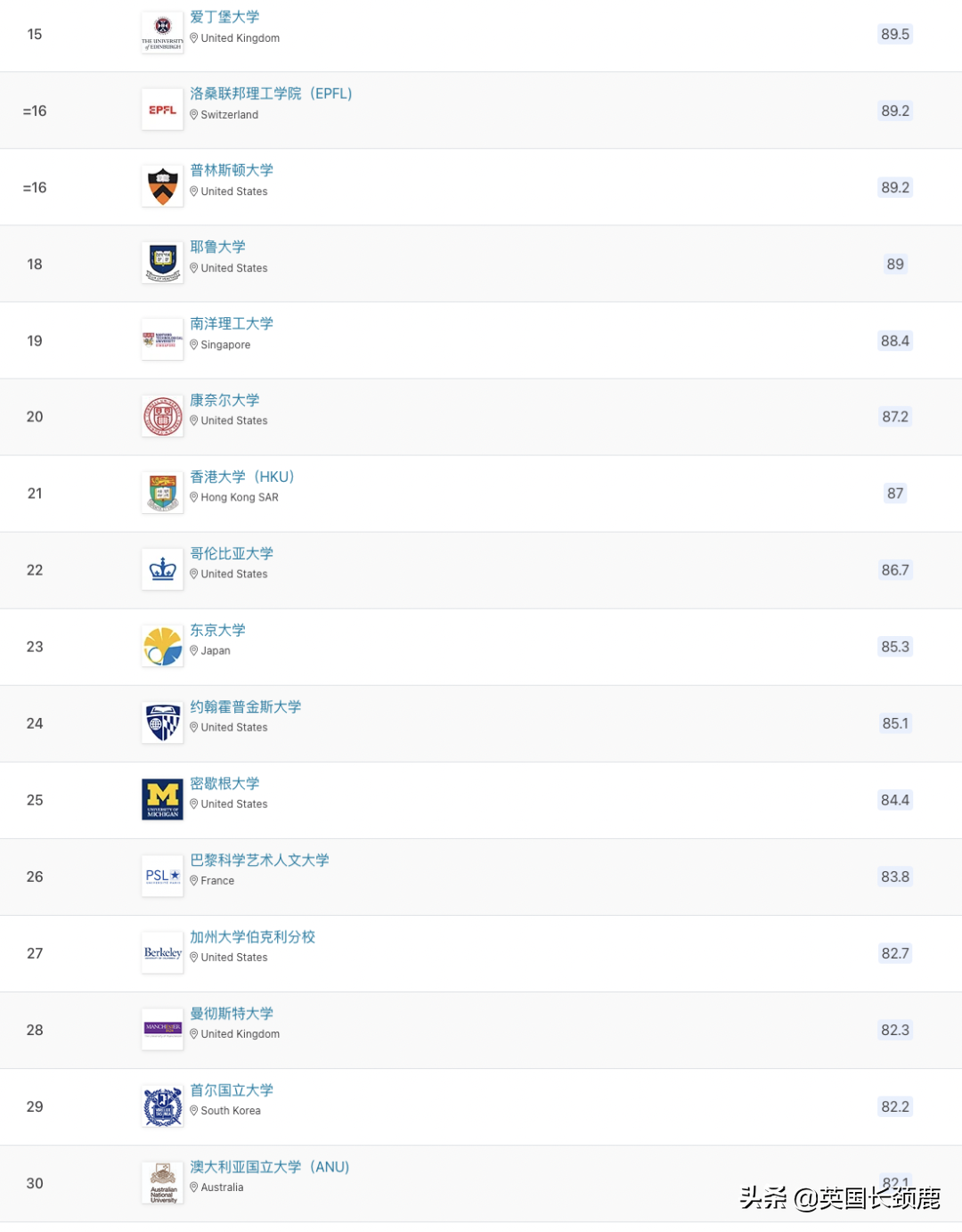Viewport: 962px width, 1232px height.
Task: Click the Michigan yellow M logo
Action: coord(162,799)
